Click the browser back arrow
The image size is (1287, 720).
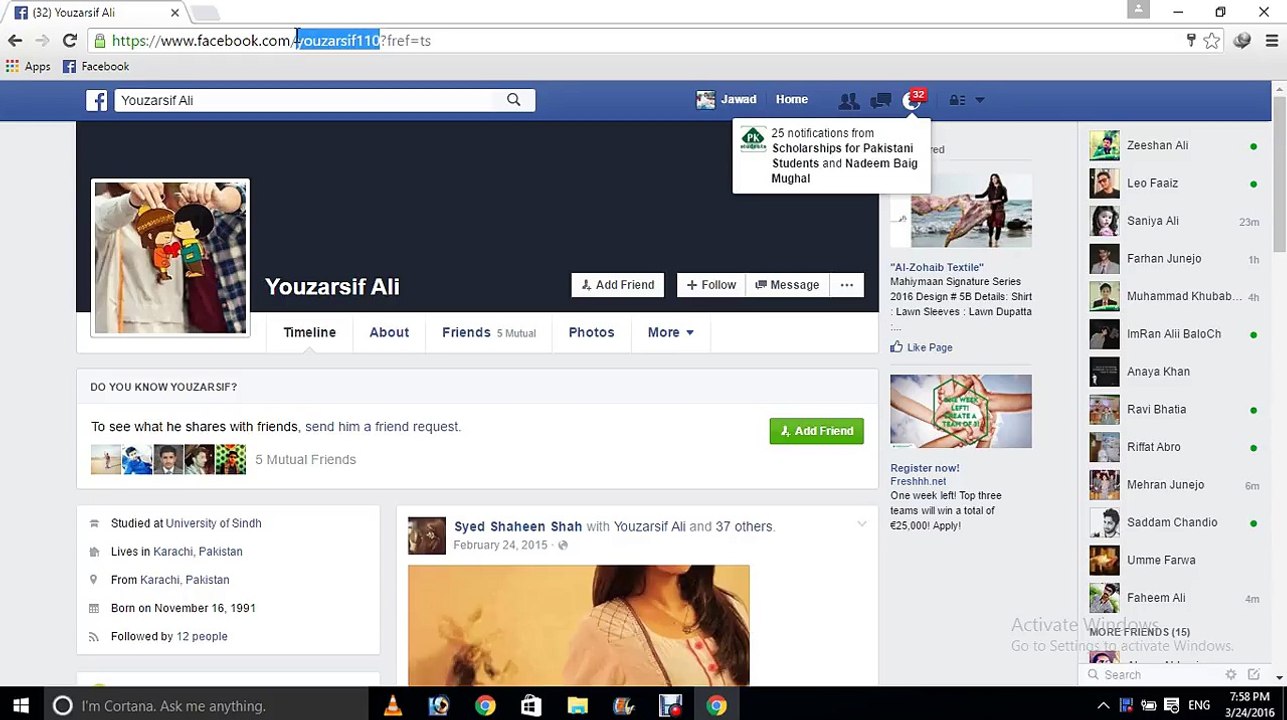tap(15, 41)
